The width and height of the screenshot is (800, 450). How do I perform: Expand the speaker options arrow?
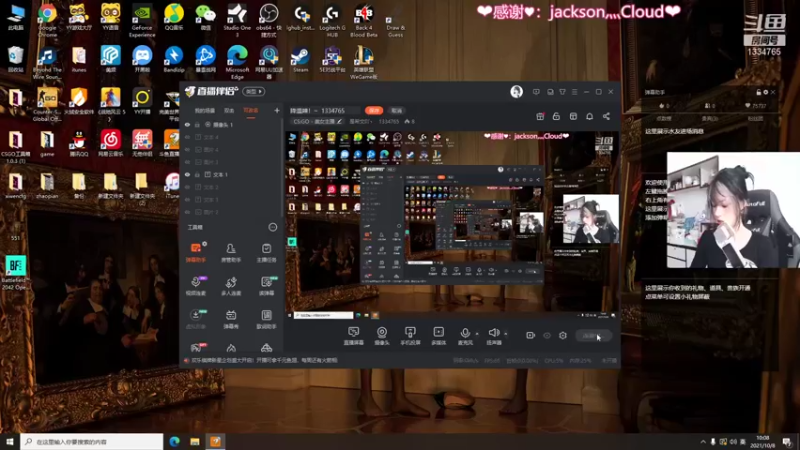(x=506, y=334)
